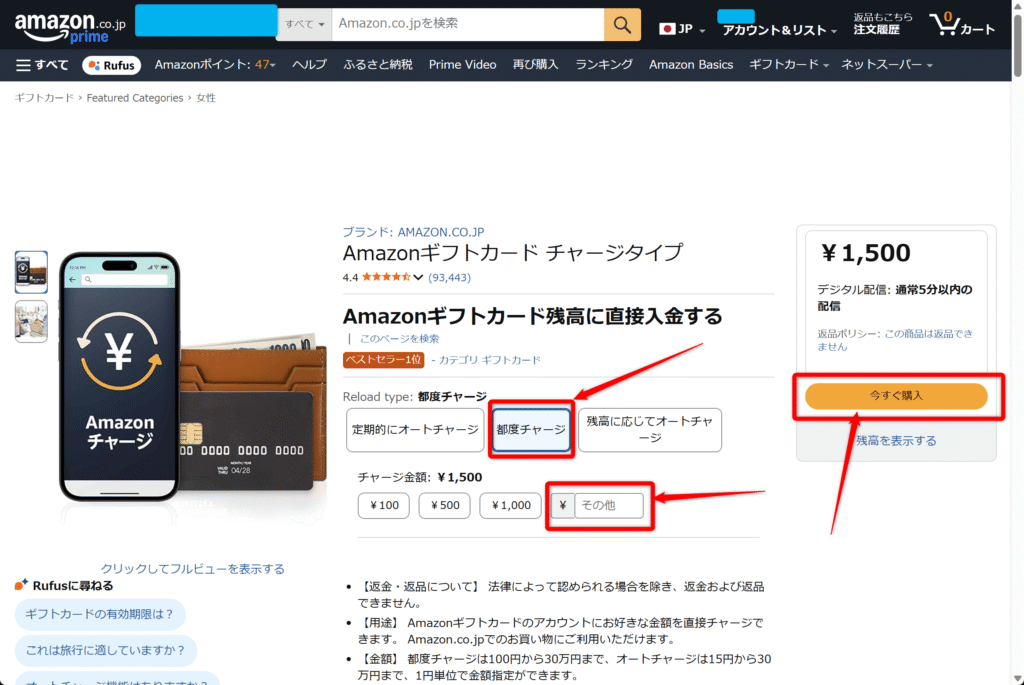
Task: Open 返品もこちら 注文履歴
Action: pyautogui.click(x=882, y=24)
